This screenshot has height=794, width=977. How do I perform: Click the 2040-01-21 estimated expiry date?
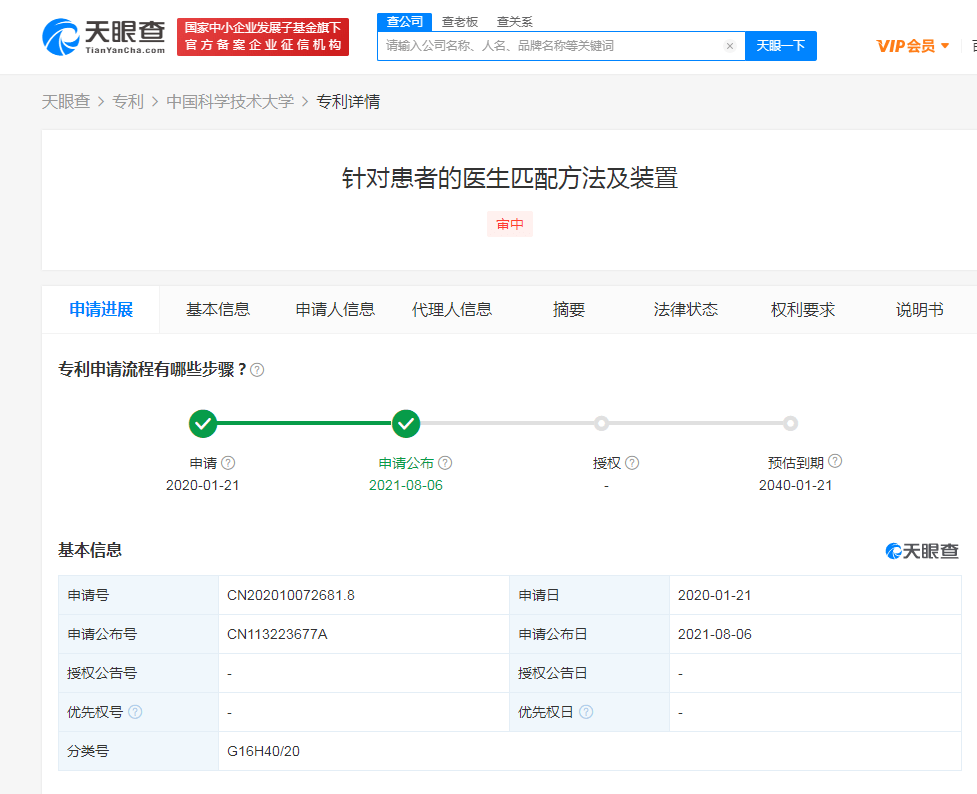(796, 485)
